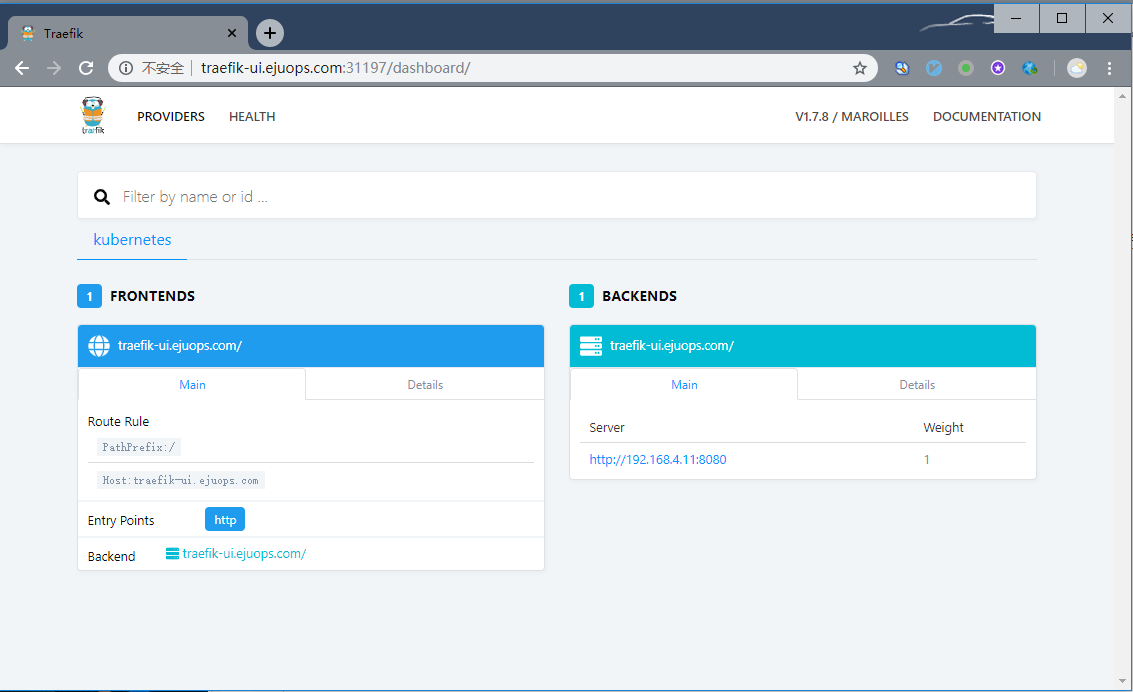Click the Traefik logo in header
This screenshot has width=1133, height=692.
click(92, 116)
